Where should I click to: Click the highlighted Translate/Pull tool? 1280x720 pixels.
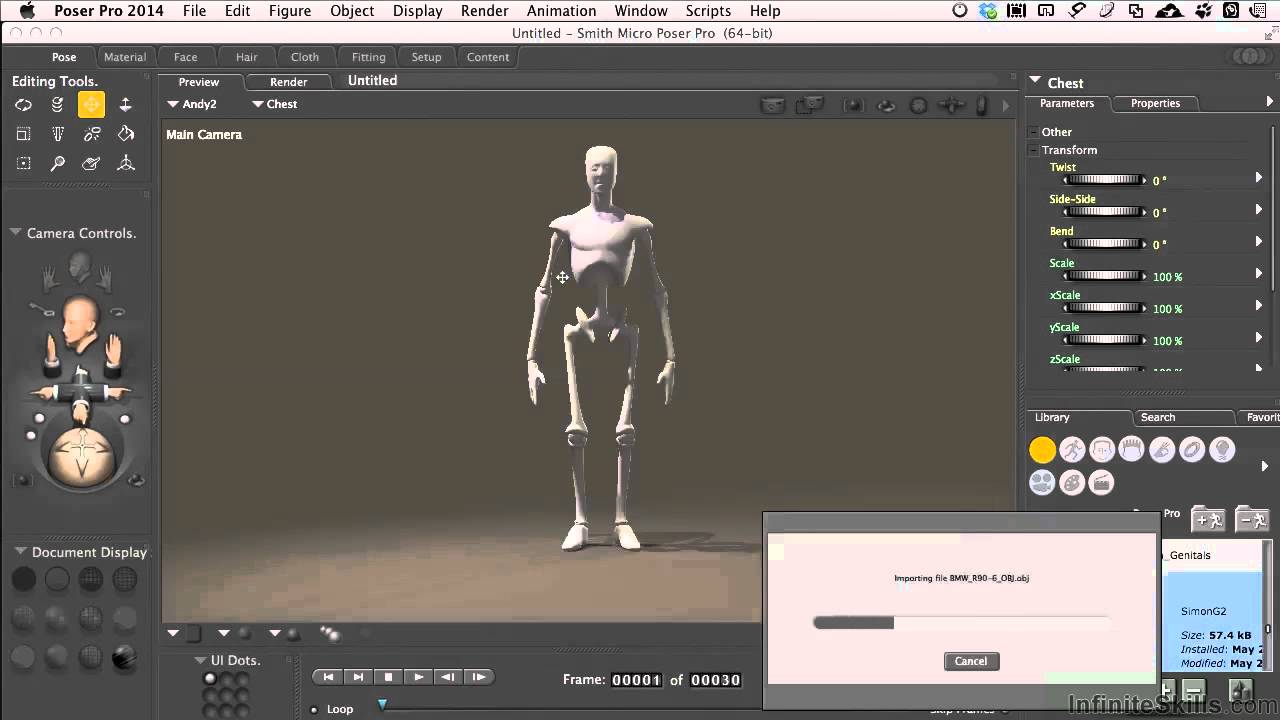(91, 105)
